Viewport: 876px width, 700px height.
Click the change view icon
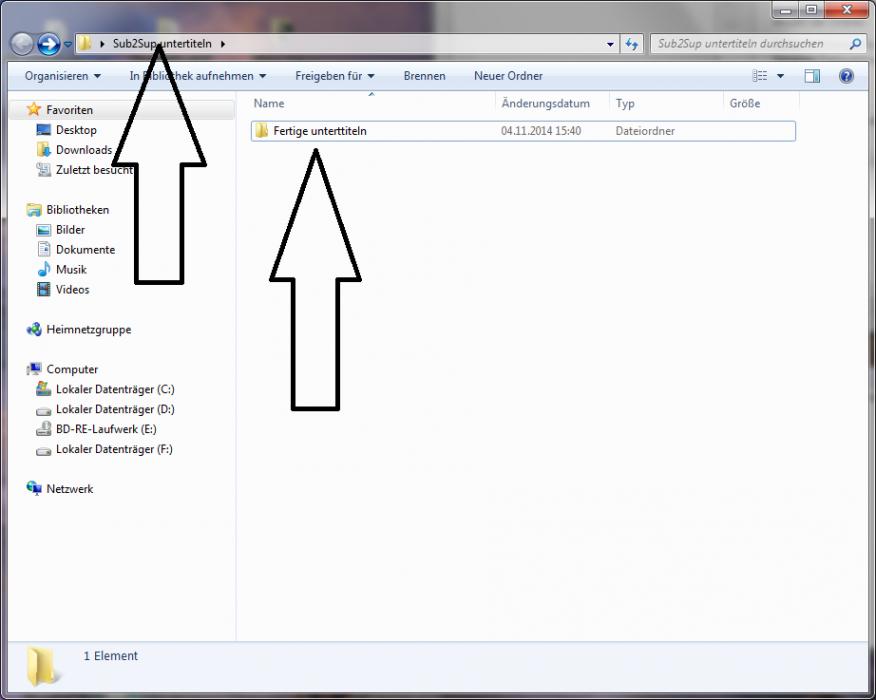(x=760, y=76)
